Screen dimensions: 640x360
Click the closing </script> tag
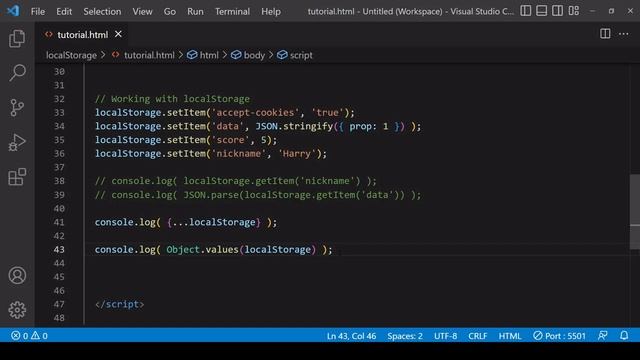click(120, 304)
